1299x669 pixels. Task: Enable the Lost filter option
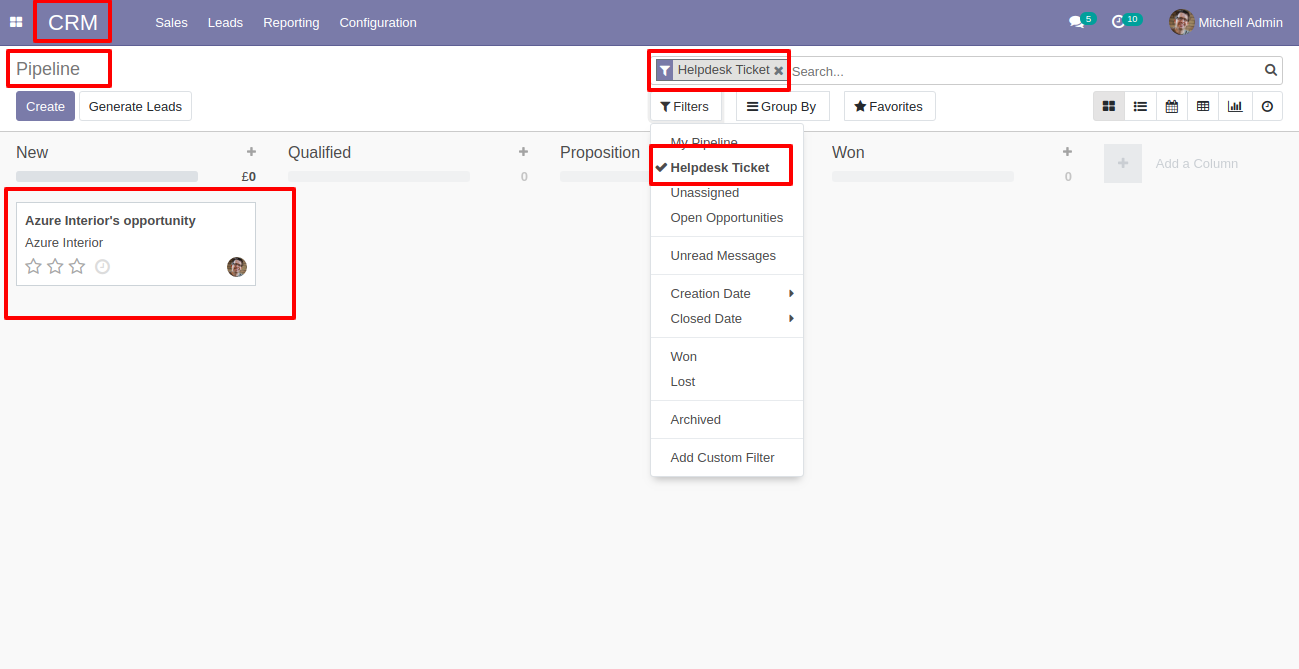[x=727, y=381]
